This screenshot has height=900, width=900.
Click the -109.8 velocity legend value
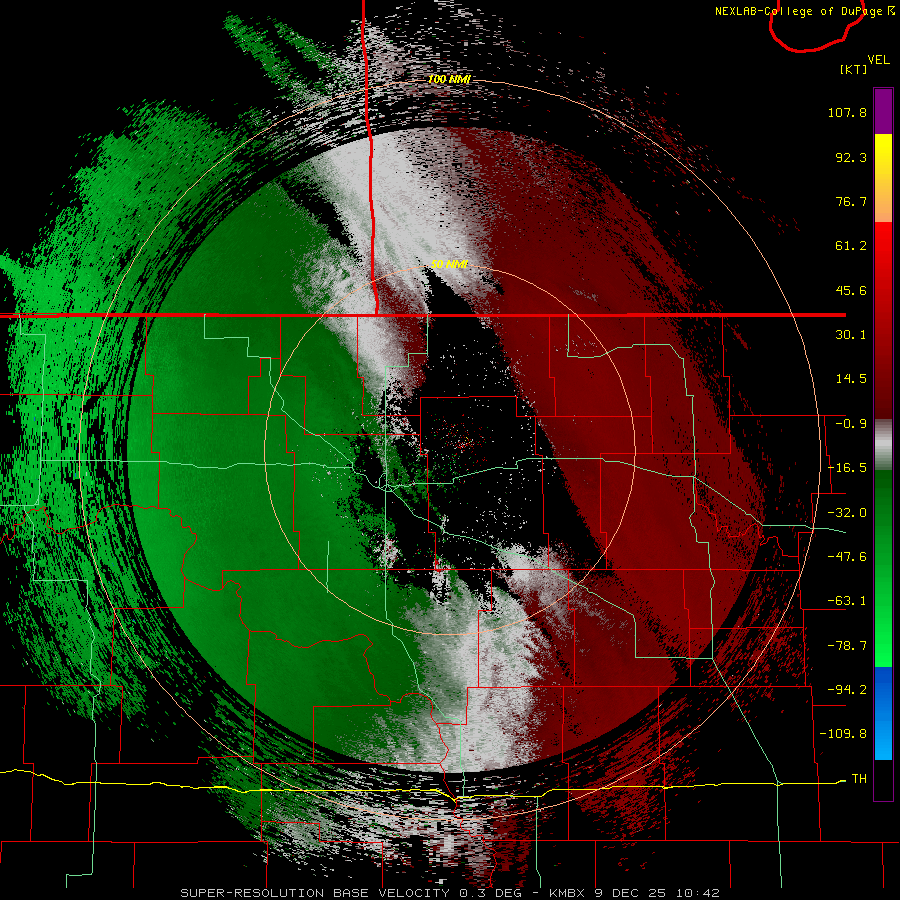pos(843,734)
